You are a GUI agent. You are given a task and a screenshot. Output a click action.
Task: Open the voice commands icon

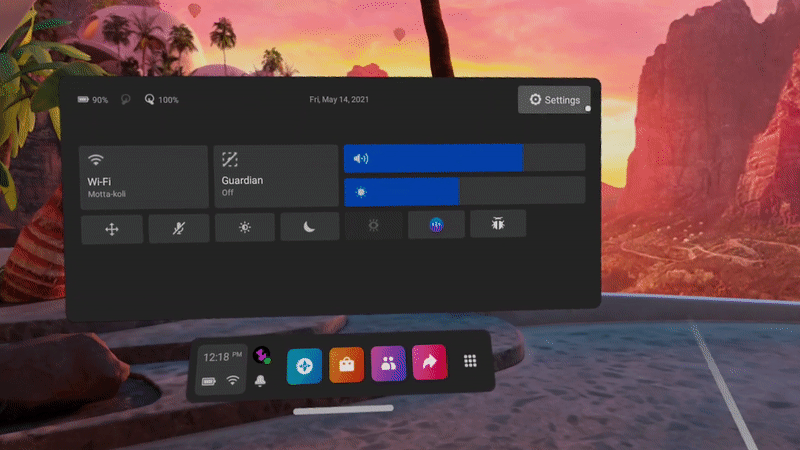click(x=436, y=225)
